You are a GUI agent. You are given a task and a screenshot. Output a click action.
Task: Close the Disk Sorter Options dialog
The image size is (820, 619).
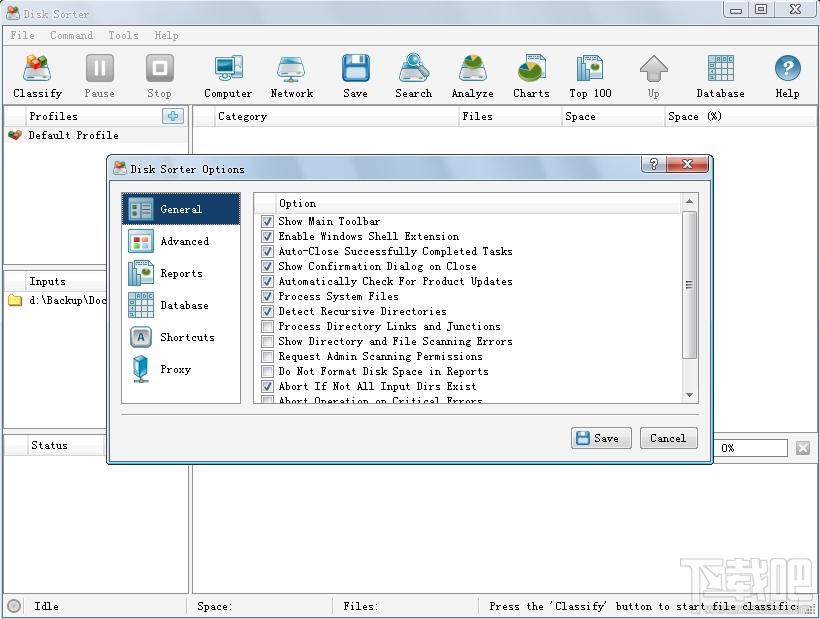688,164
